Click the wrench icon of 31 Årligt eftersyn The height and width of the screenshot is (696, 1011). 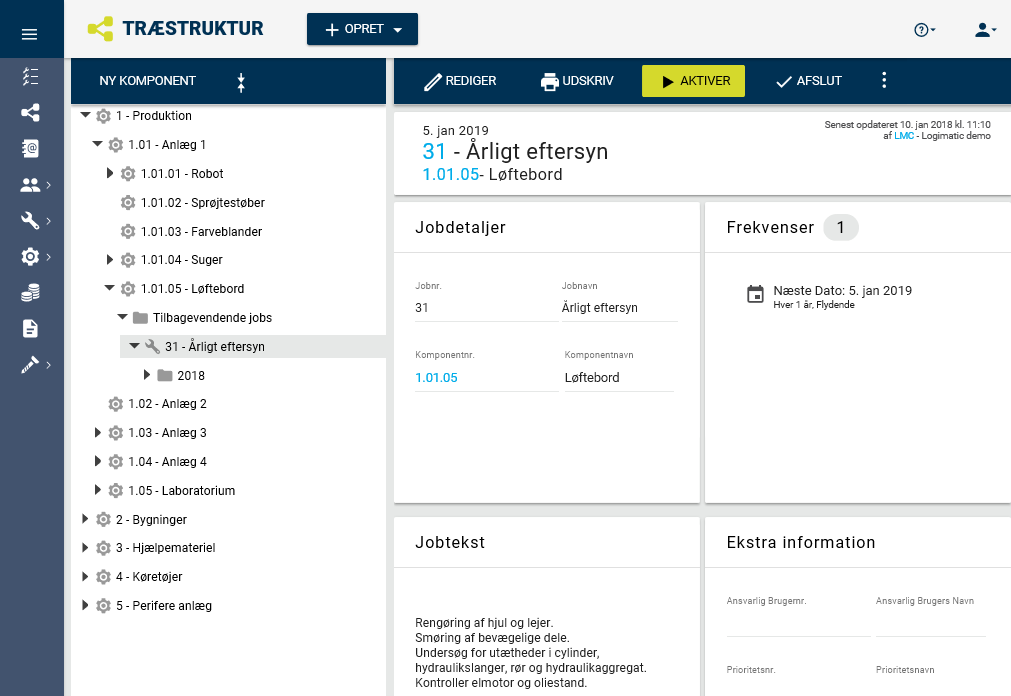click(152, 346)
